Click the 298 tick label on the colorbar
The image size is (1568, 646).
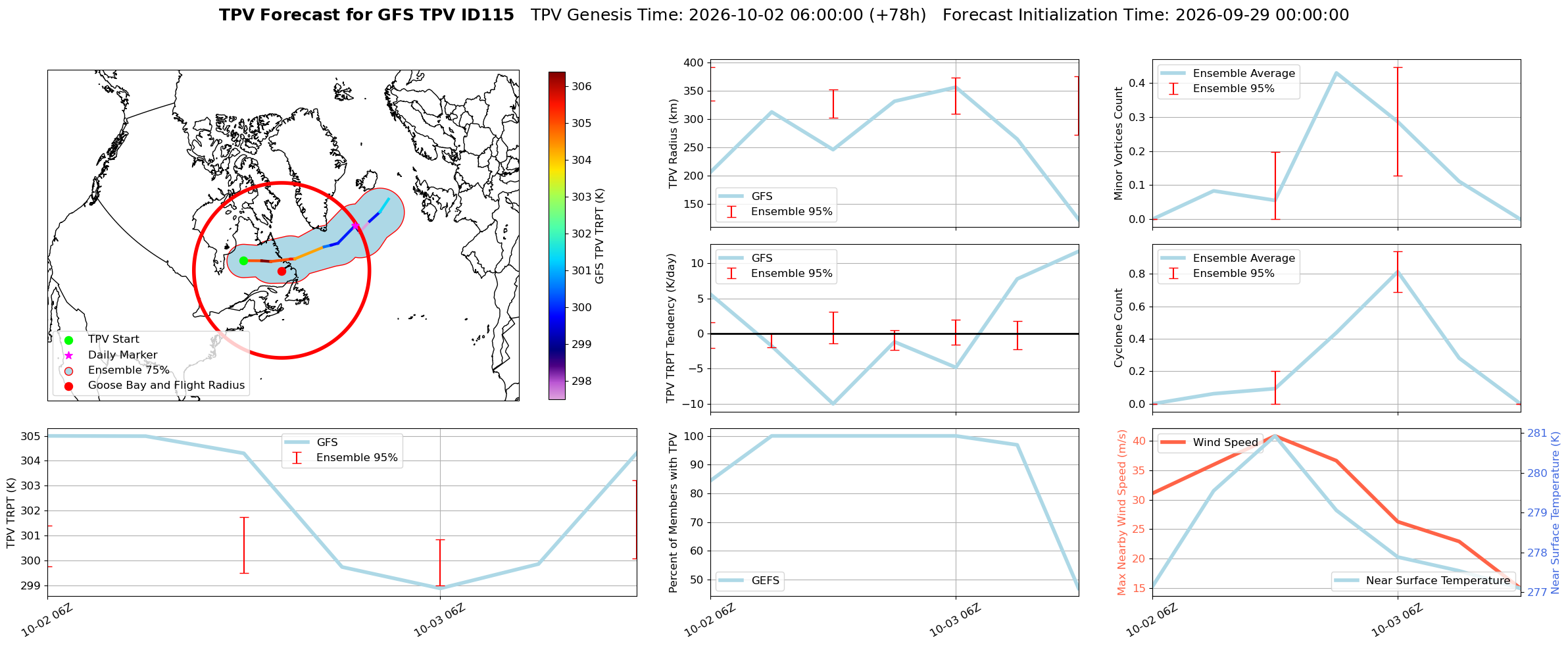click(x=581, y=381)
